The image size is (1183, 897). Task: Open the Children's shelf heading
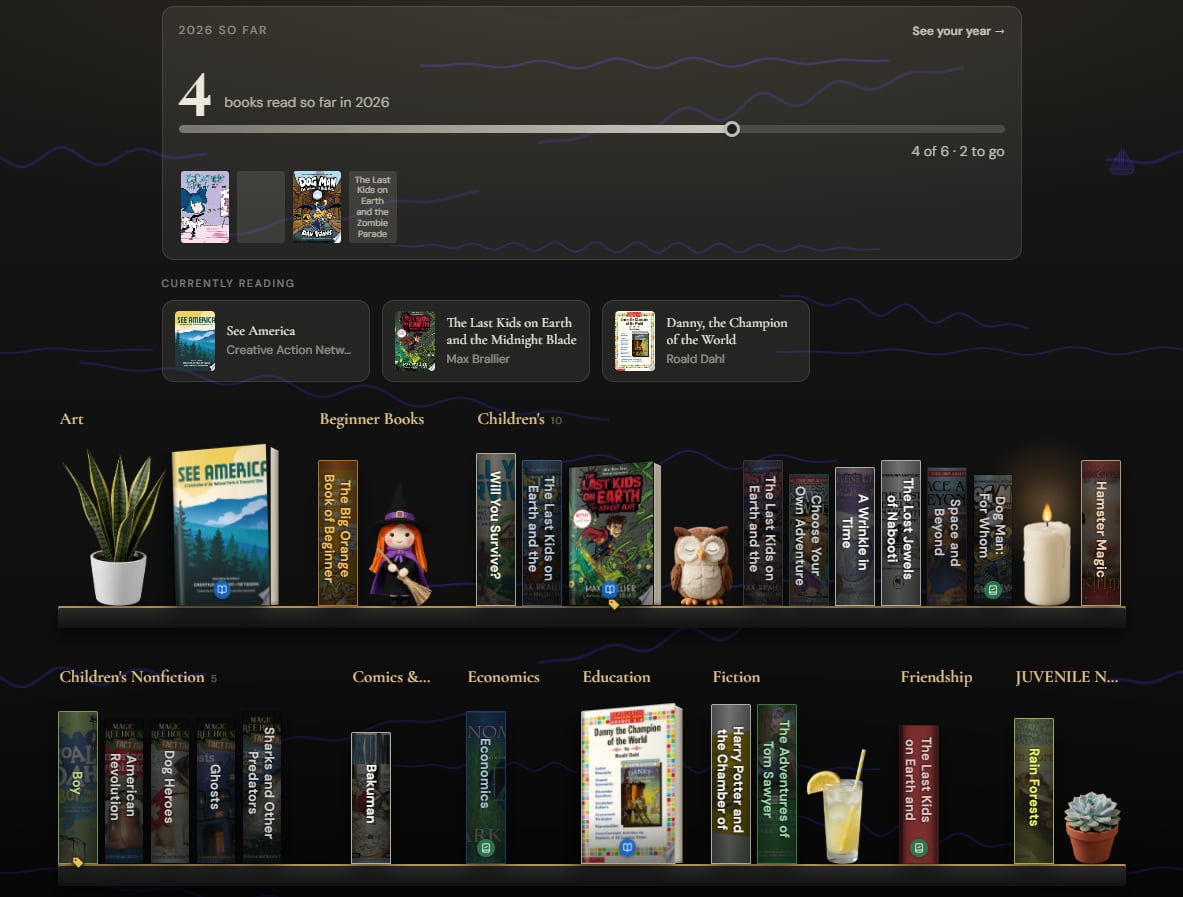[511, 419]
